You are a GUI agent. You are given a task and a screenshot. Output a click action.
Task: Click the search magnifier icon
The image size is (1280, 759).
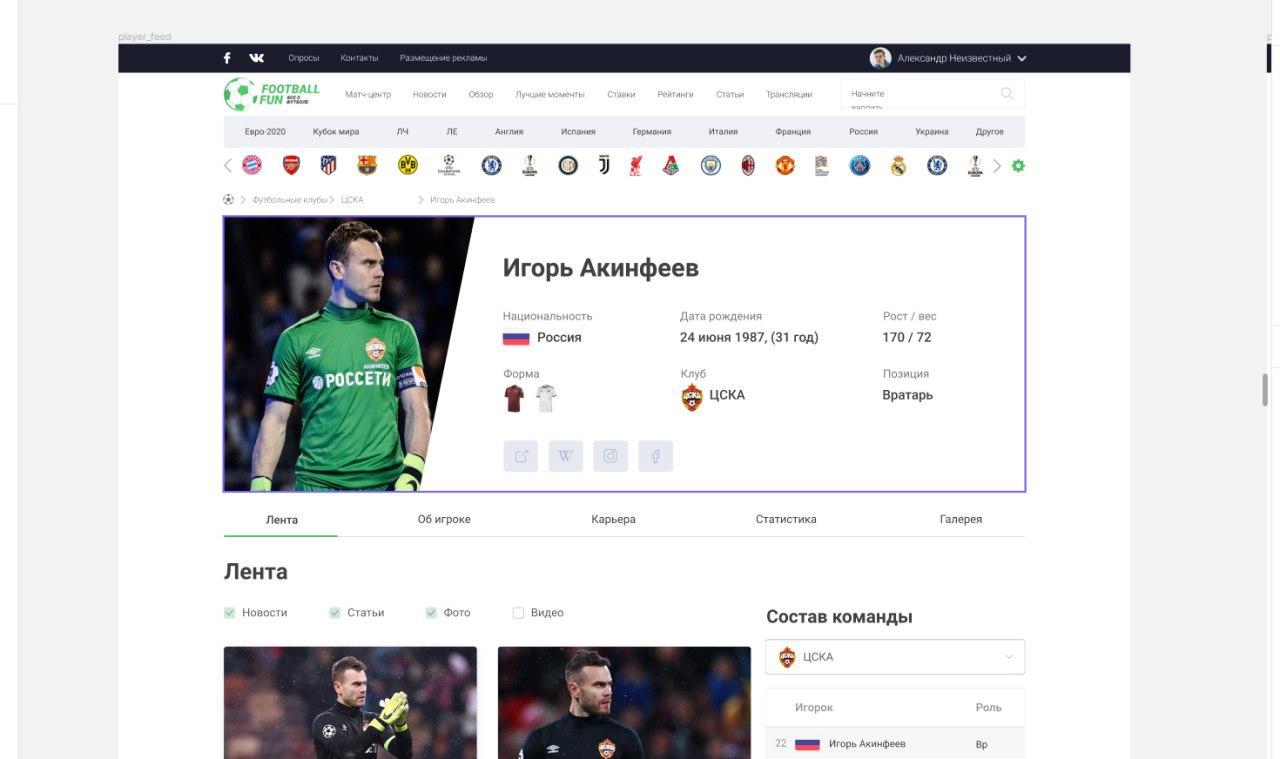pos(1007,94)
